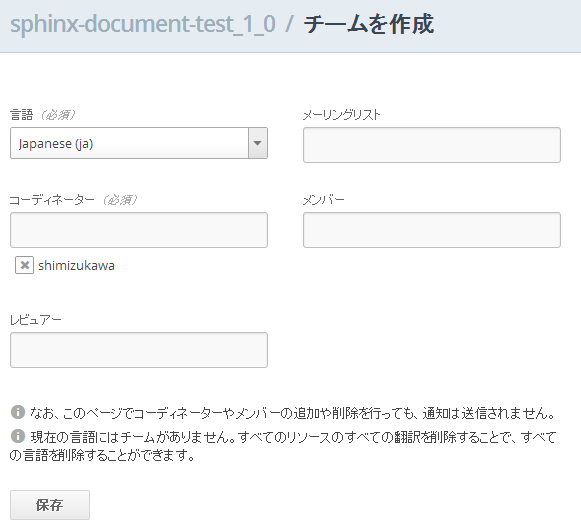Click the 言語 field label
Viewport: 581px width, 529px height.
point(21,114)
